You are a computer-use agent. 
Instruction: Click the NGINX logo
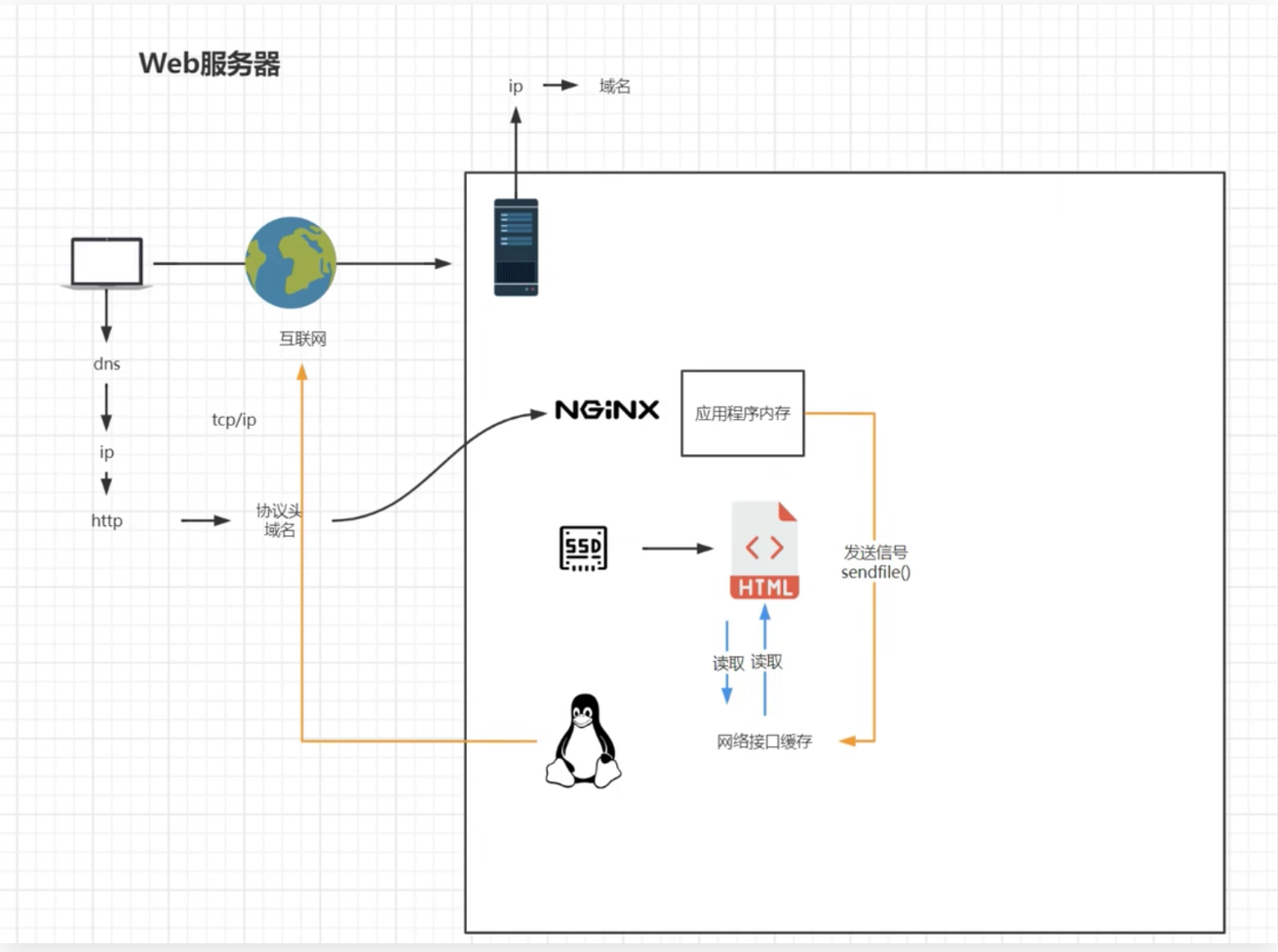(x=606, y=410)
